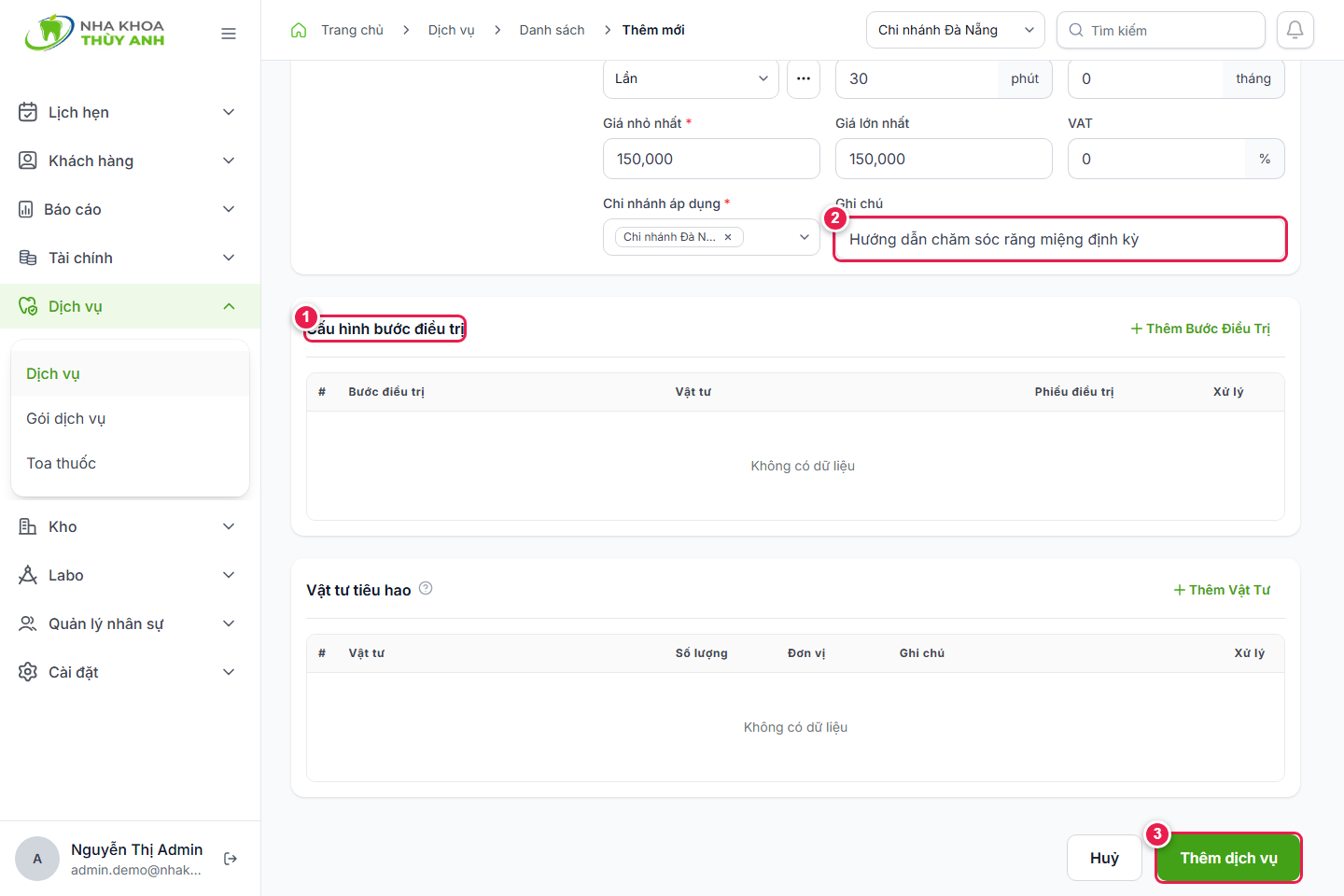
Task: Select Gói dịch vụ submenu item
Action: coord(130,418)
